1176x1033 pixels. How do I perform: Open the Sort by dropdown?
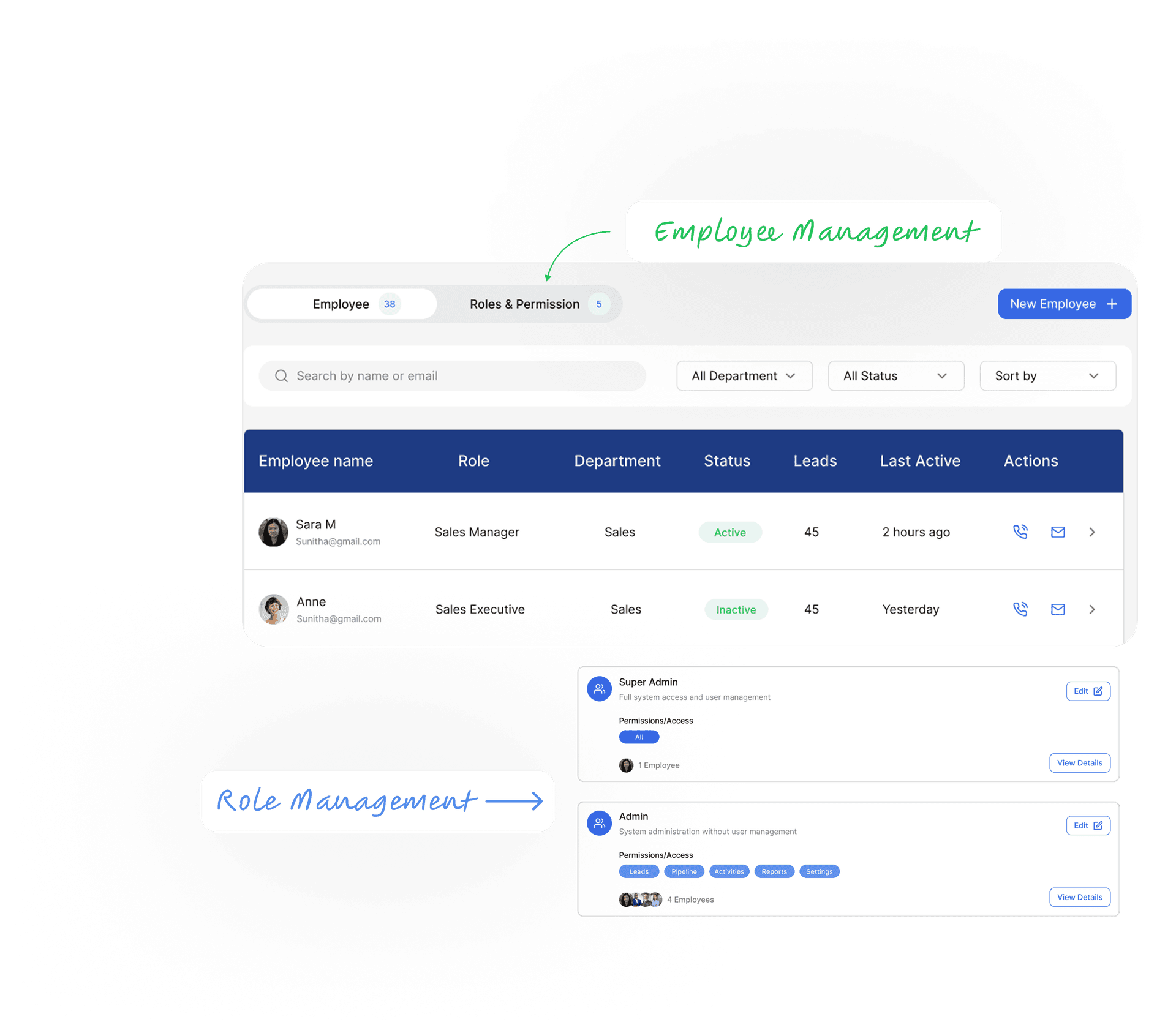click(1047, 375)
